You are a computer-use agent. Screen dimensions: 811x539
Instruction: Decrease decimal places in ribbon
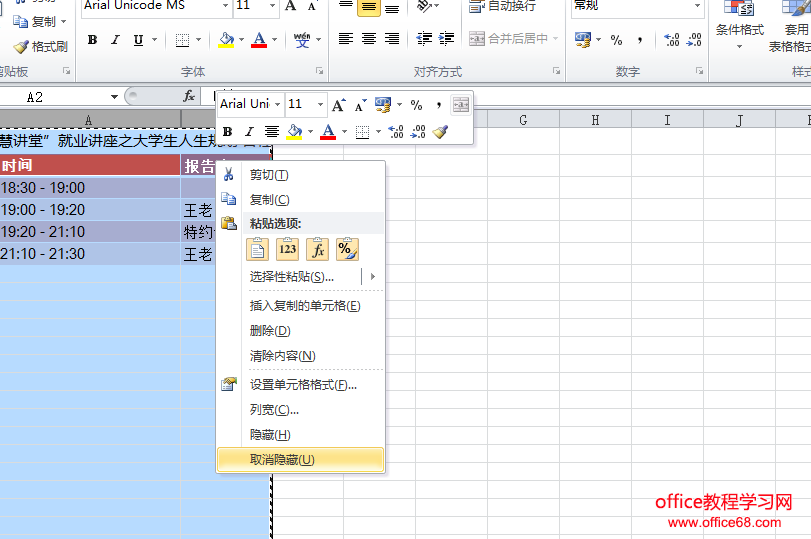point(694,40)
